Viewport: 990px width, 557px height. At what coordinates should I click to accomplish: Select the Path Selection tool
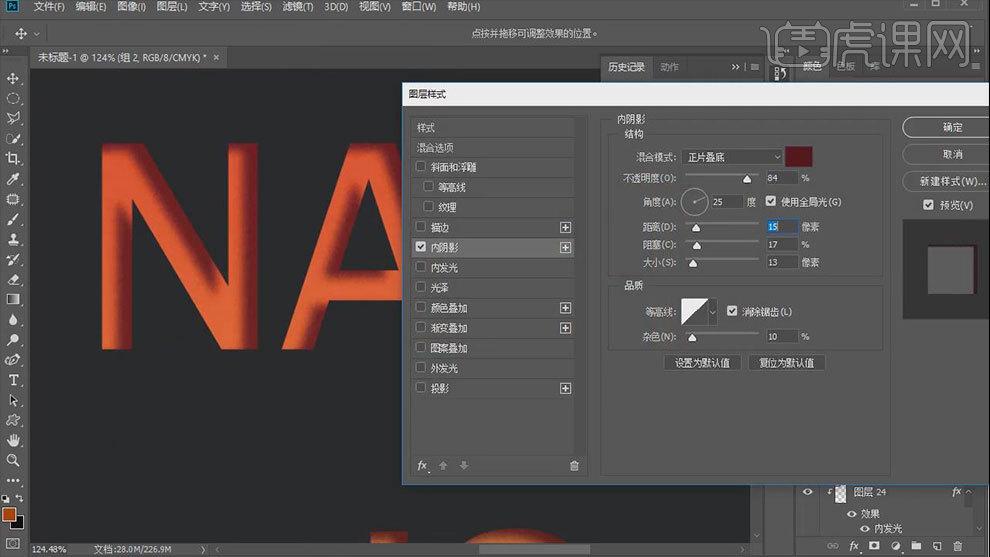click(x=13, y=400)
